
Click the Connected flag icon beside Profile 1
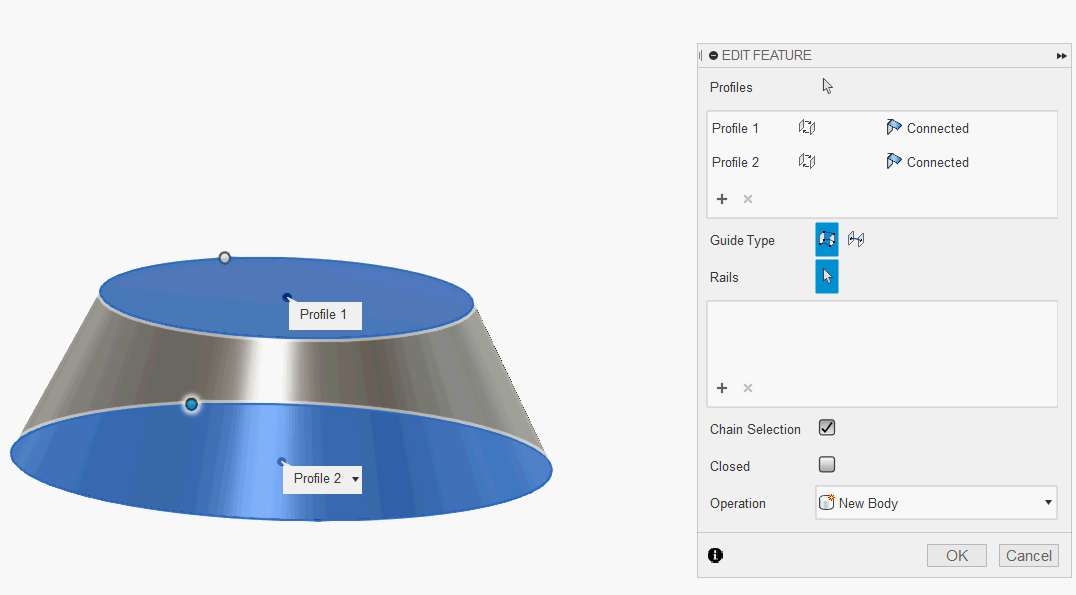coord(895,127)
